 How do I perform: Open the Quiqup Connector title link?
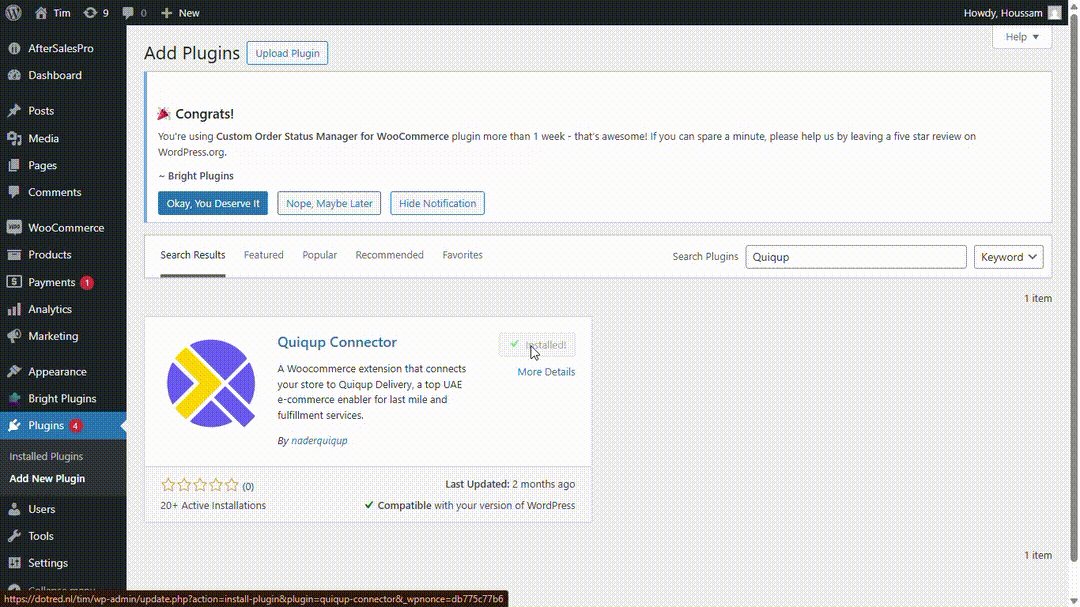[x=337, y=342]
